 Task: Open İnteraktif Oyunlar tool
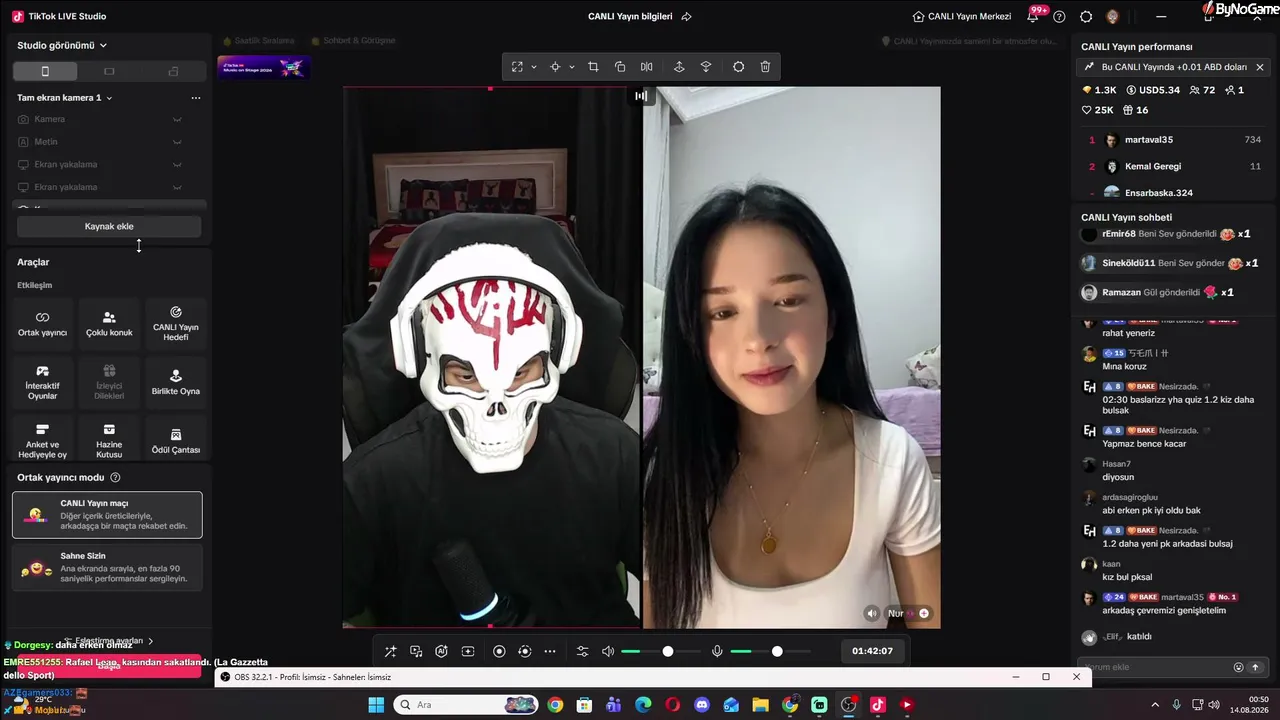tap(42, 381)
